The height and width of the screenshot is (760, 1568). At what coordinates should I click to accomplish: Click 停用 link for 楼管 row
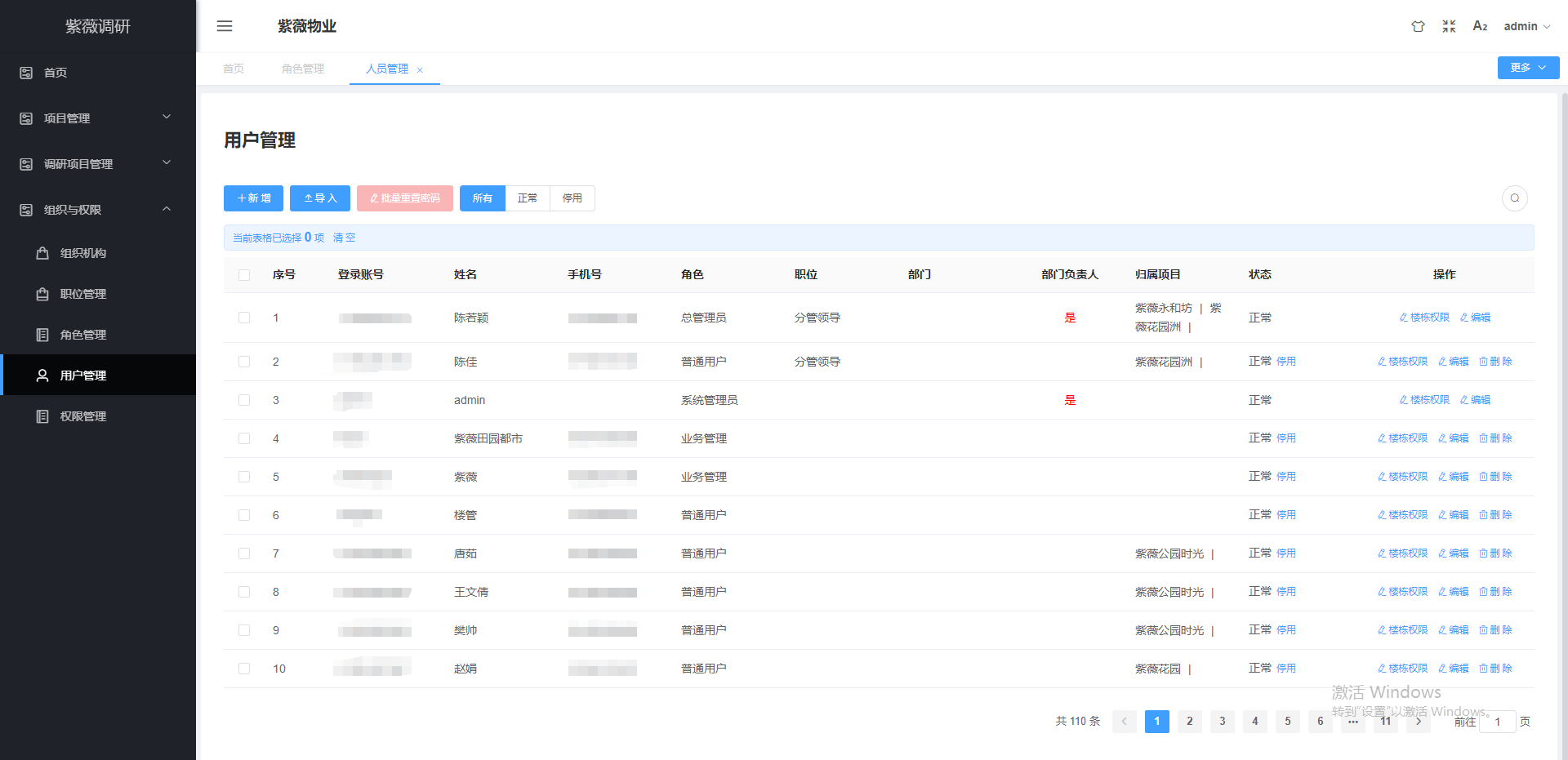tap(1286, 515)
